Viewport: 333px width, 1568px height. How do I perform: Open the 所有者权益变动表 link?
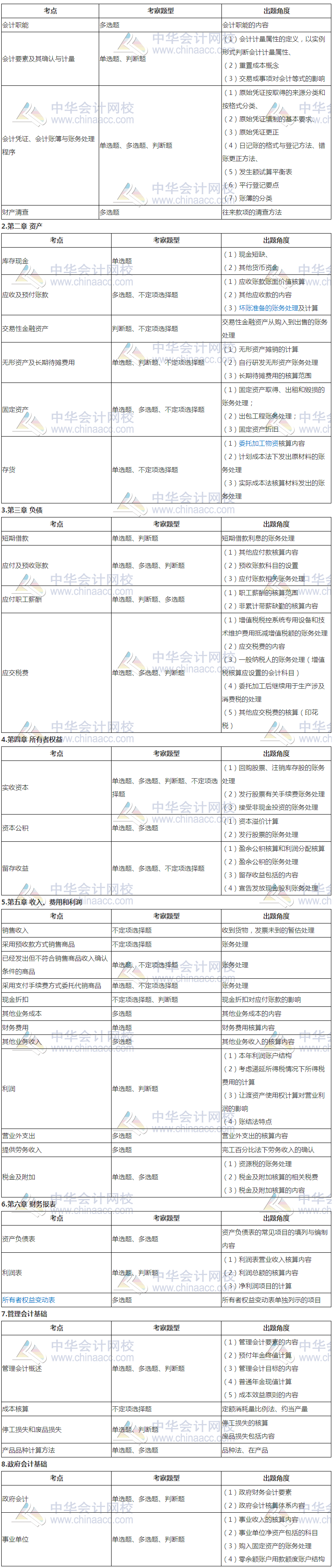pos(29,1299)
